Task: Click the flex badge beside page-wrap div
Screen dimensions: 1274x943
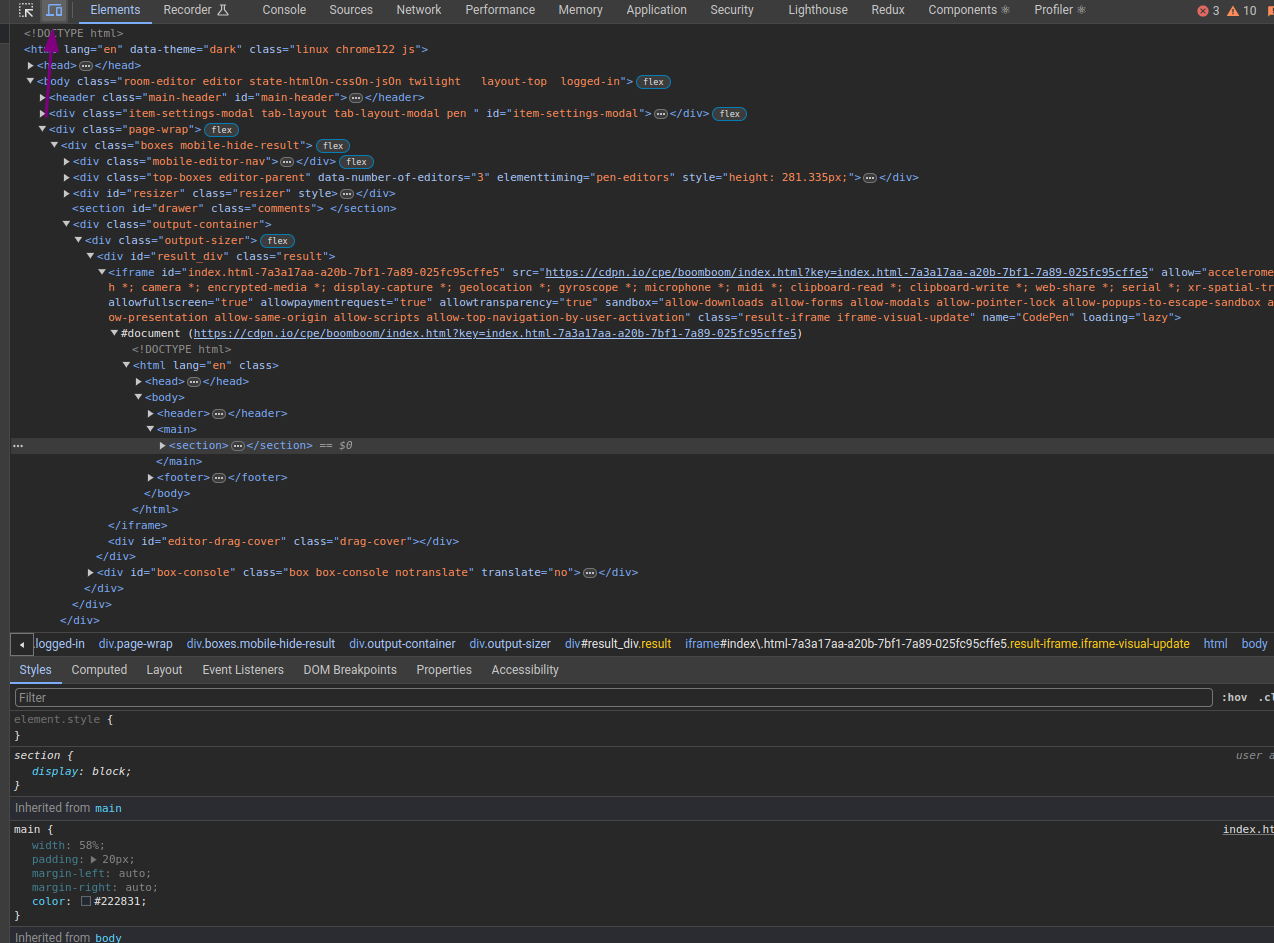Action: (221, 130)
